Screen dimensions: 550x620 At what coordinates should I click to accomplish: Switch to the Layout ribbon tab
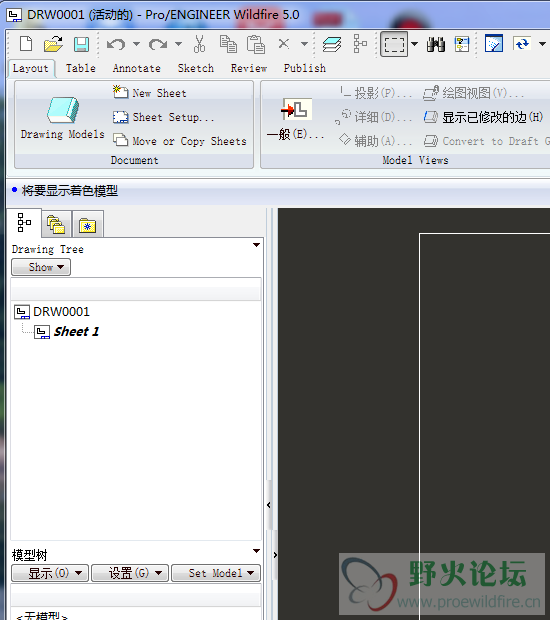pyautogui.click(x=30, y=68)
